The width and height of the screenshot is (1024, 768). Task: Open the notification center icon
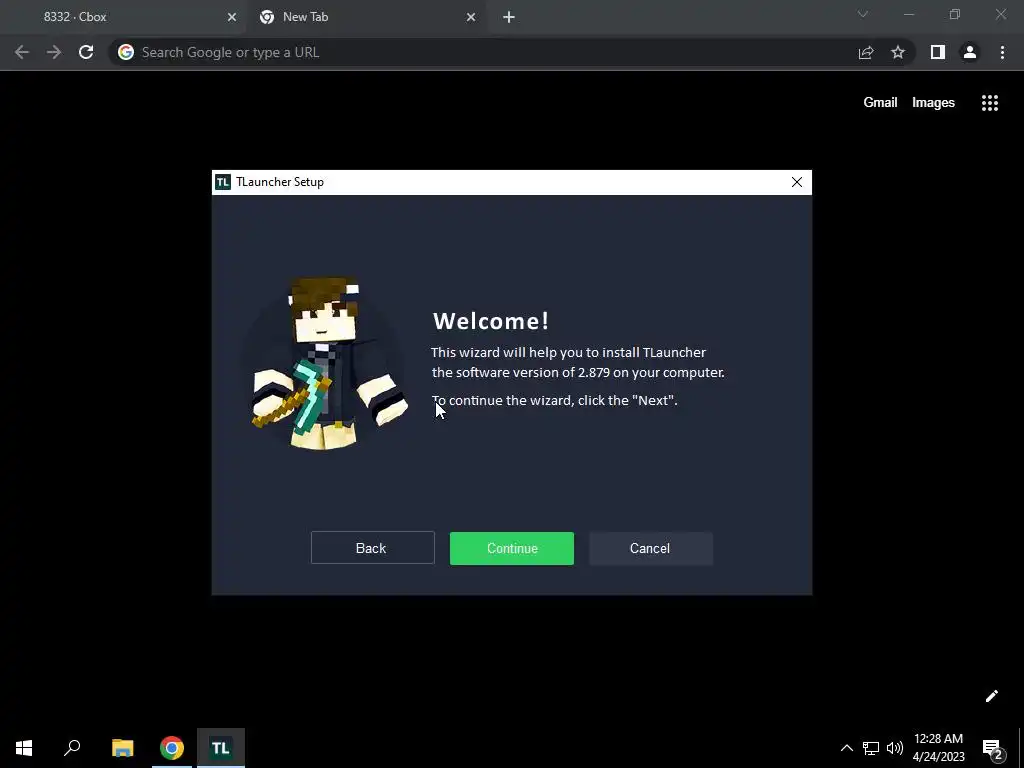pyautogui.click(x=993, y=748)
